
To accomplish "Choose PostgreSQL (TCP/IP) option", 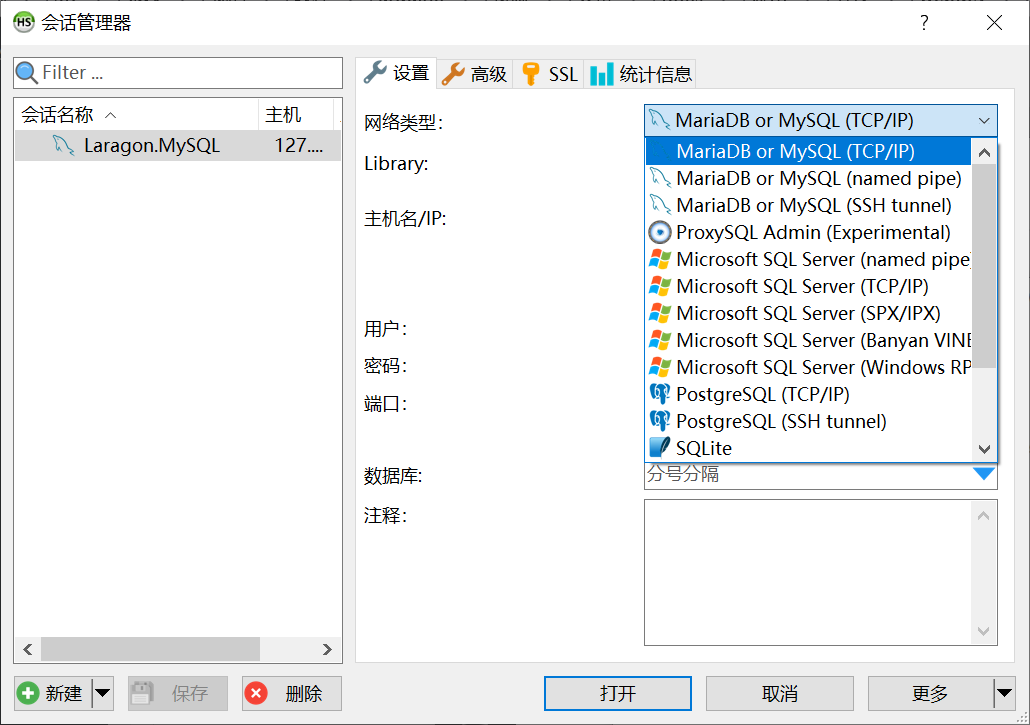I will tap(809, 394).
